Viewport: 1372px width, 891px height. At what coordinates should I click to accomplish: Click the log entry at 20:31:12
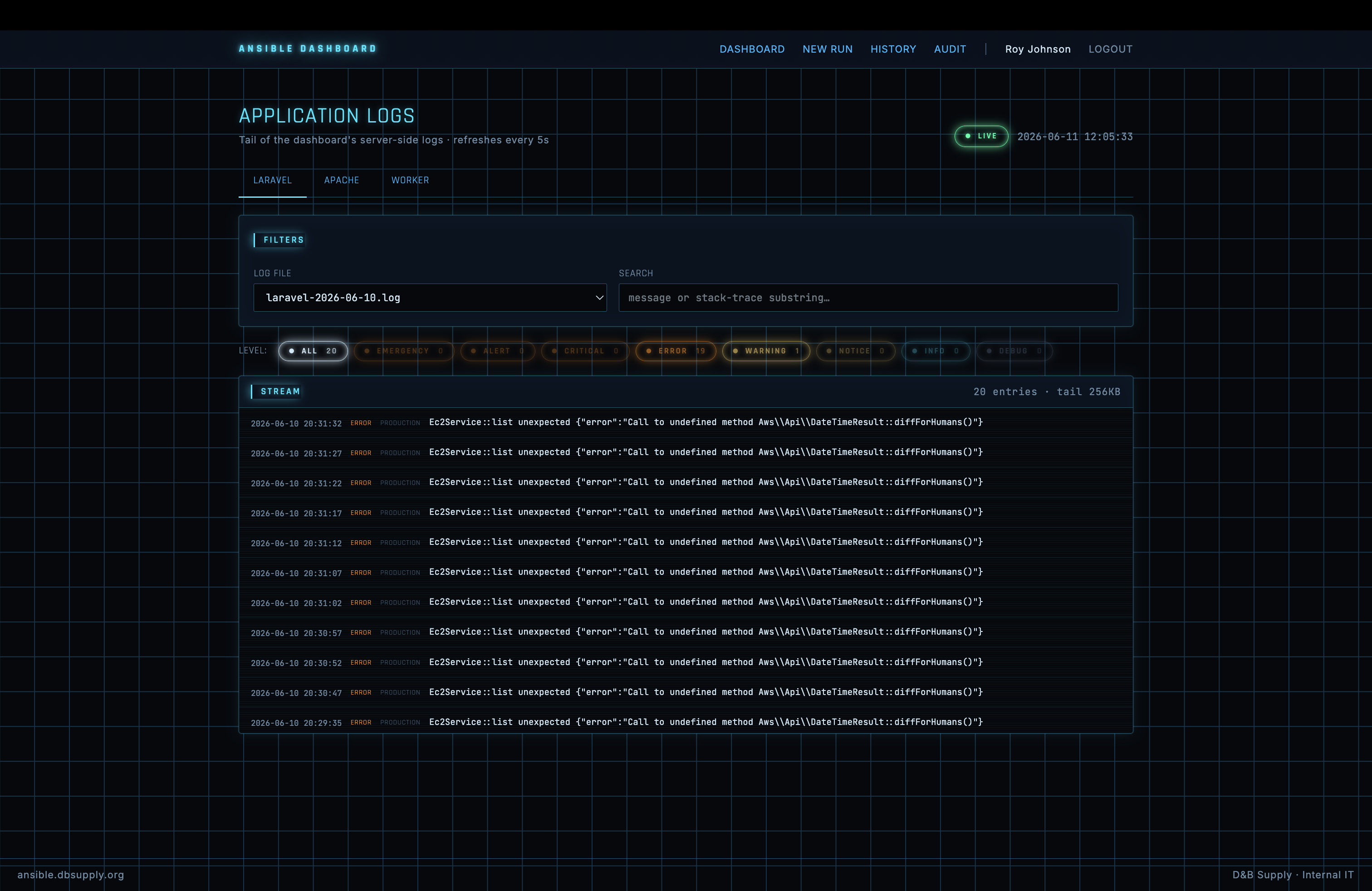point(686,543)
